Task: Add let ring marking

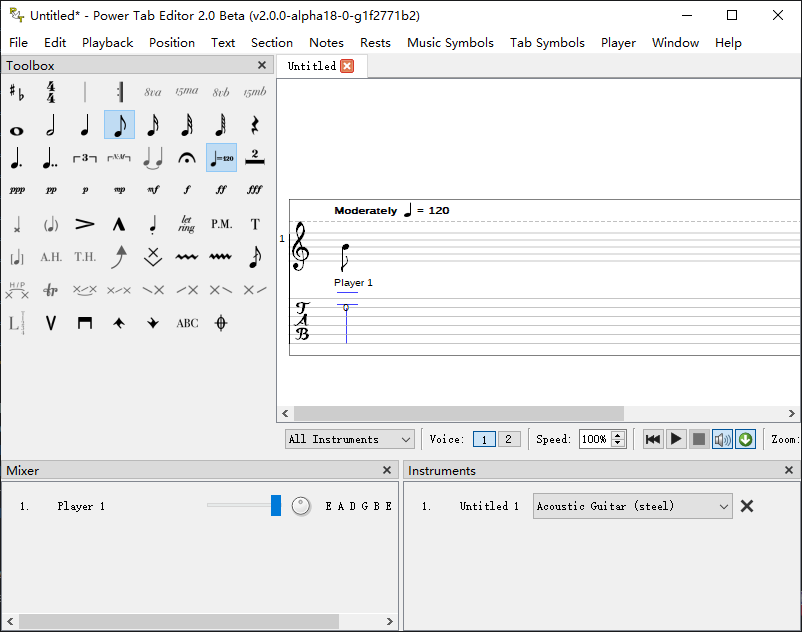Action: [x=187, y=224]
